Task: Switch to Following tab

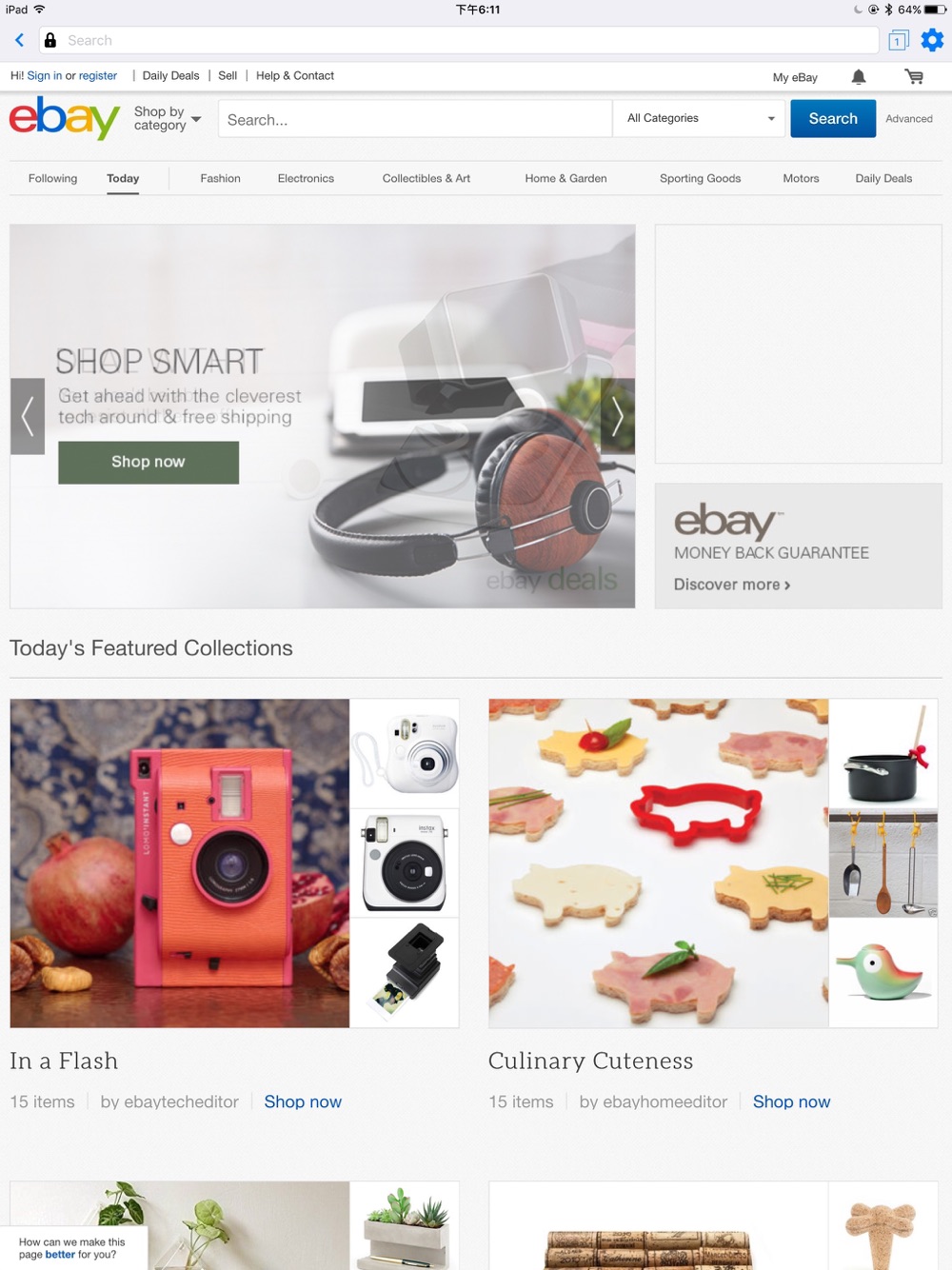Action: pyautogui.click(x=52, y=178)
